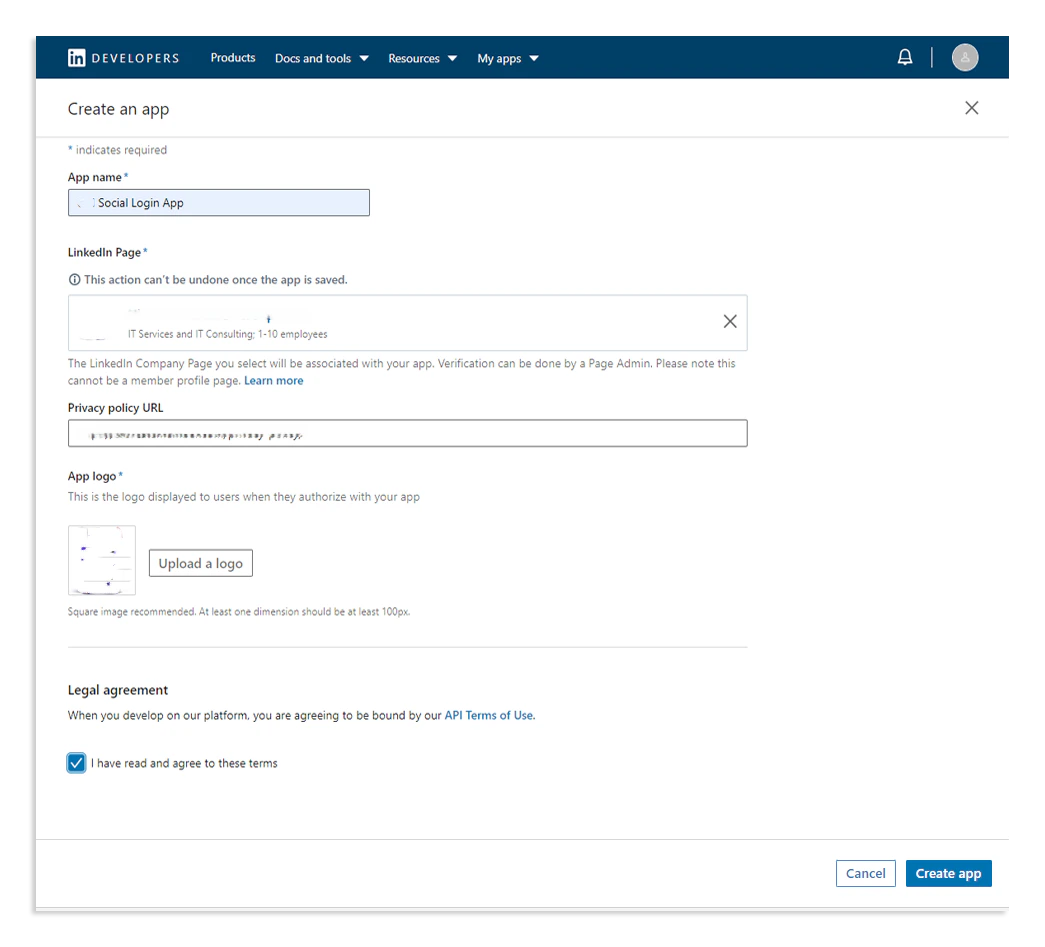The image size is (1045, 947).
Task: Open the Learn more link
Action: coord(273,380)
